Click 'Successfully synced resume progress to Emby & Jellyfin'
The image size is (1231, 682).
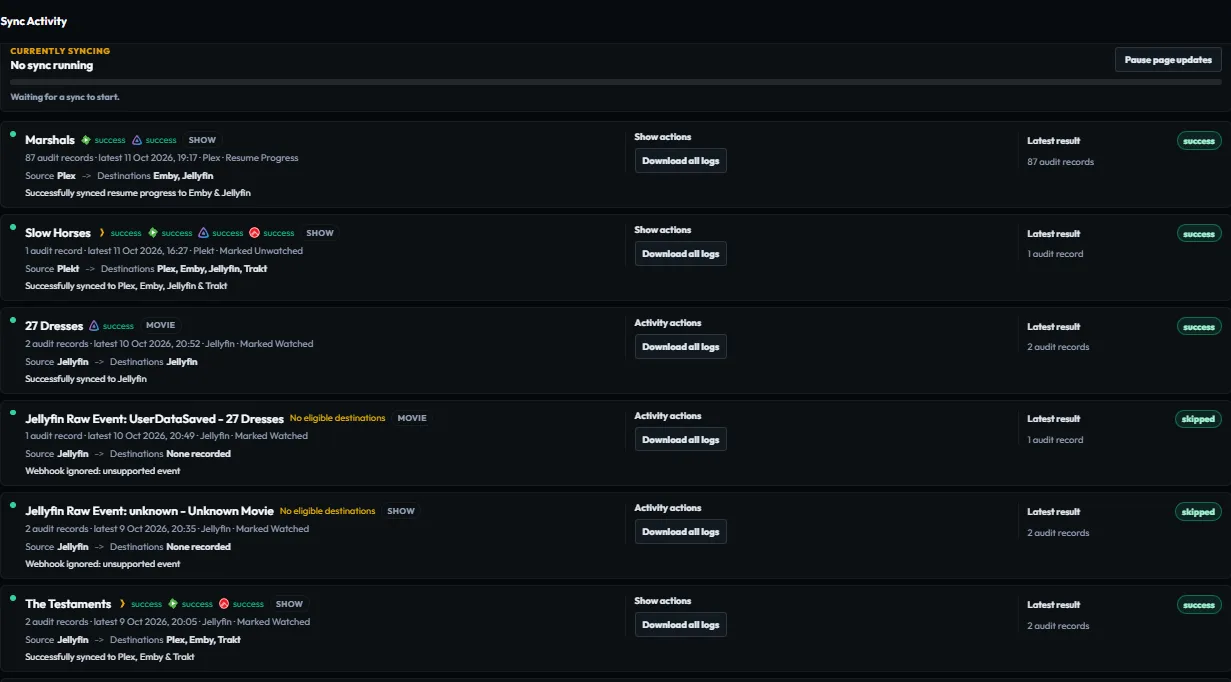[138, 193]
